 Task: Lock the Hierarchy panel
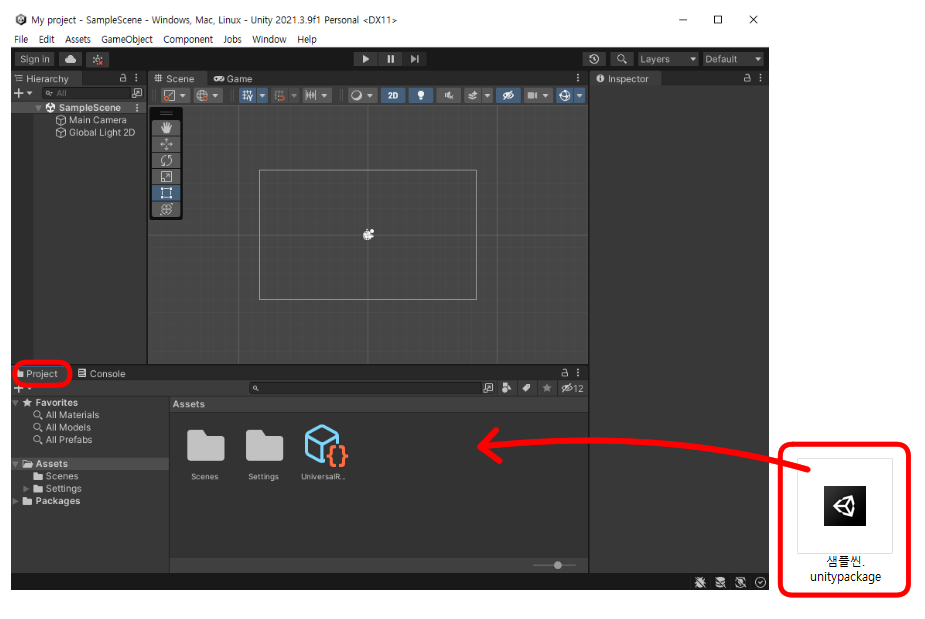[123, 78]
